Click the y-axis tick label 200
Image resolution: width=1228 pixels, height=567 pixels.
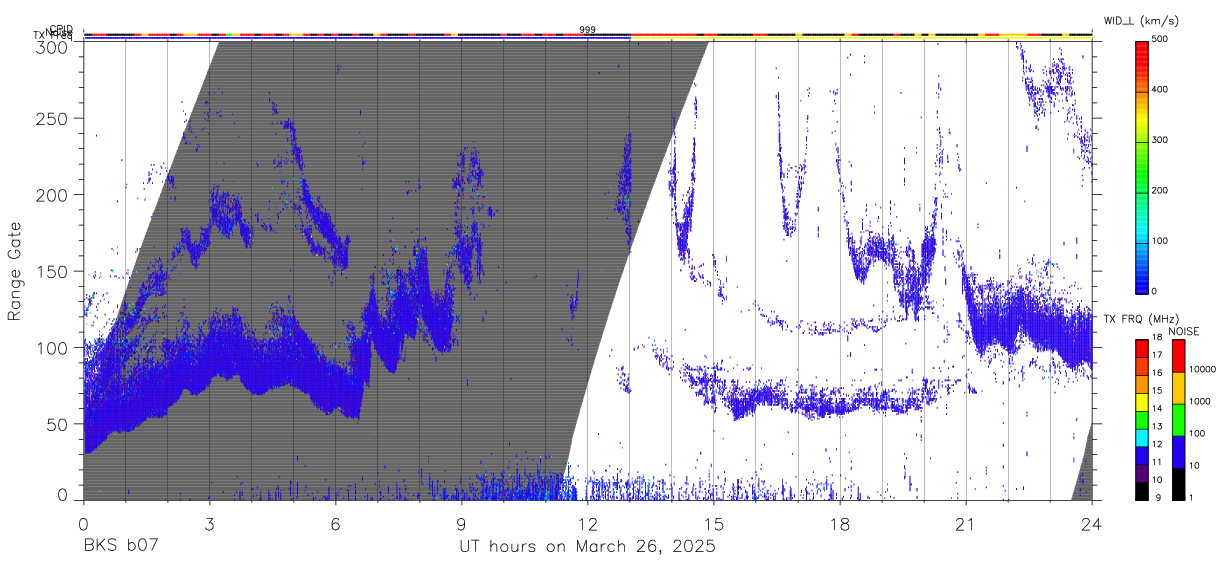tap(54, 194)
